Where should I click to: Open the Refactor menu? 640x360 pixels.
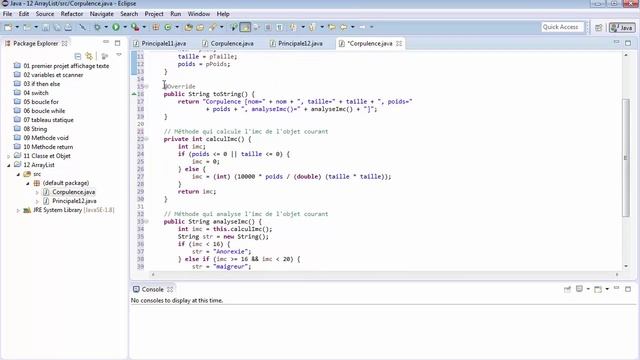[72, 14]
